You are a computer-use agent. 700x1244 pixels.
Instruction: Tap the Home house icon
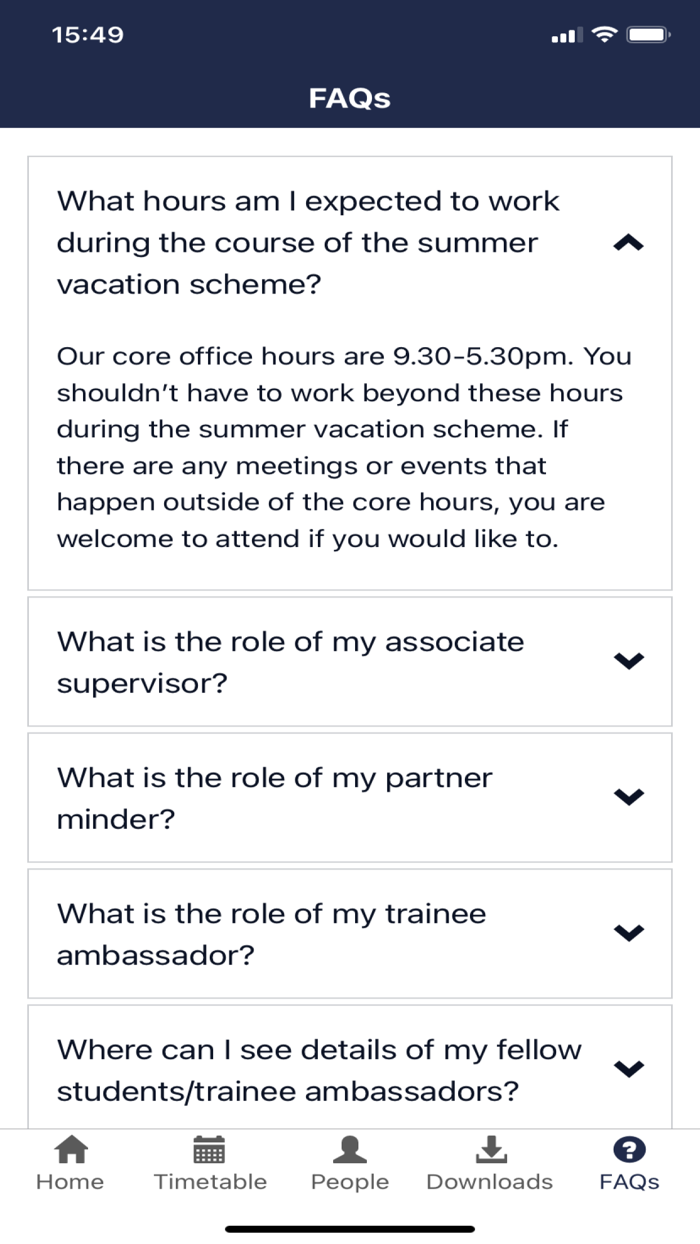pyautogui.click(x=70, y=1150)
